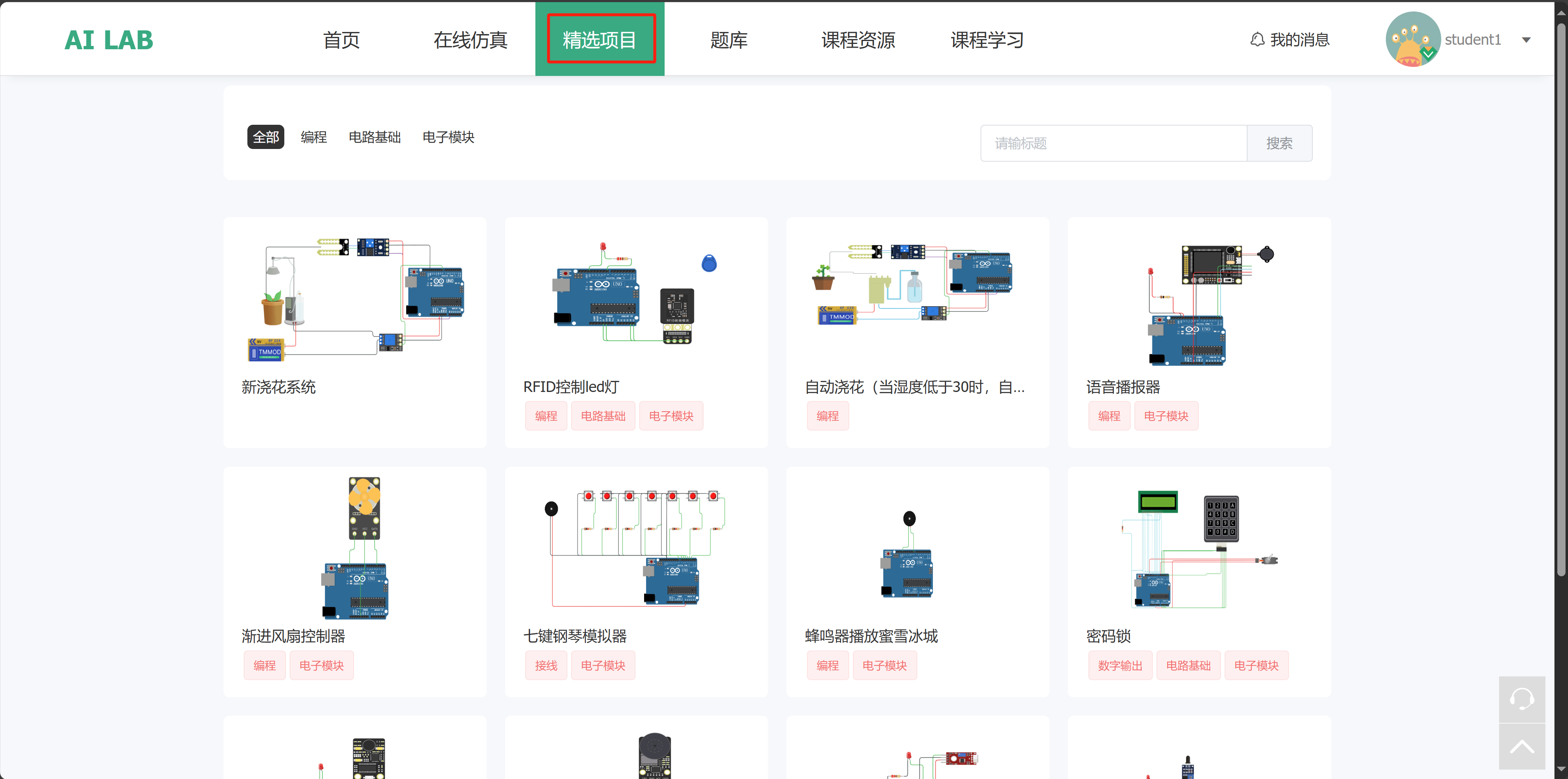The height and width of the screenshot is (779, 1568).
Task: Select the 编程 category filter
Action: coord(313,137)
